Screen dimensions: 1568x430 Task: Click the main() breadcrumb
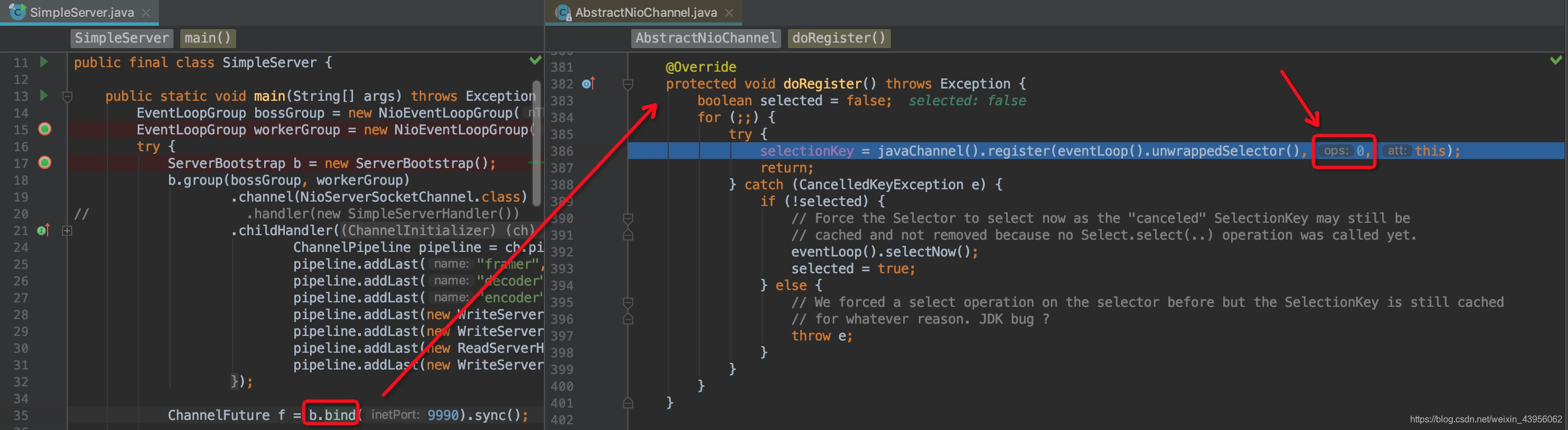point(208,38)
